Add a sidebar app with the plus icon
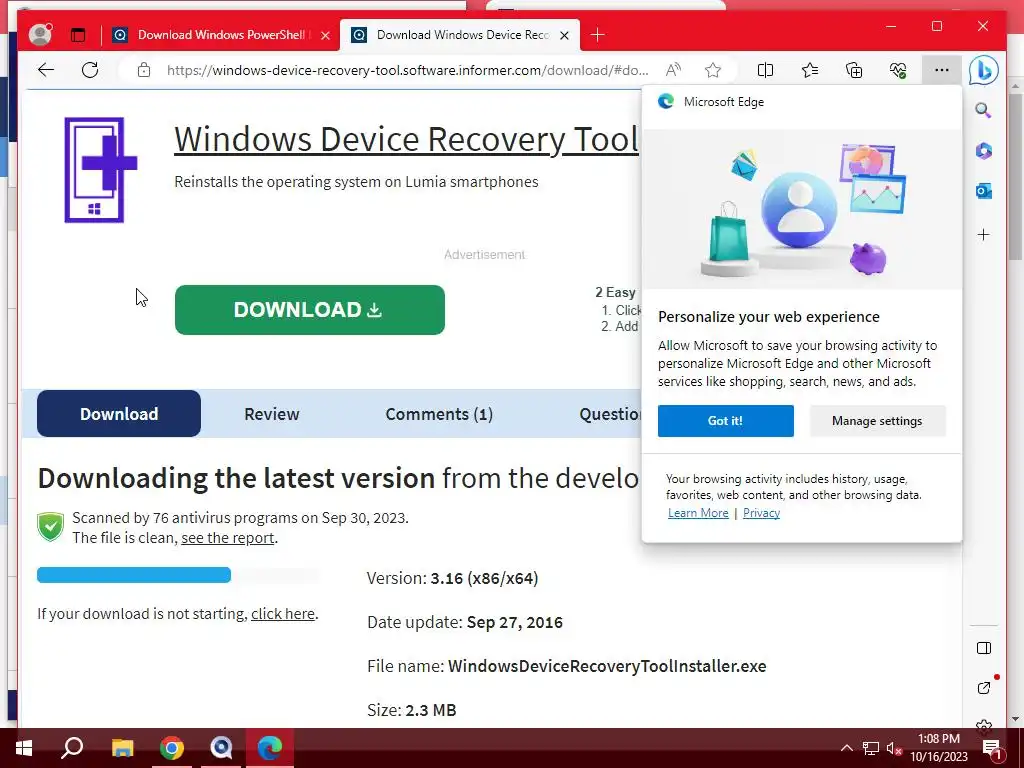 pos(984,234)
